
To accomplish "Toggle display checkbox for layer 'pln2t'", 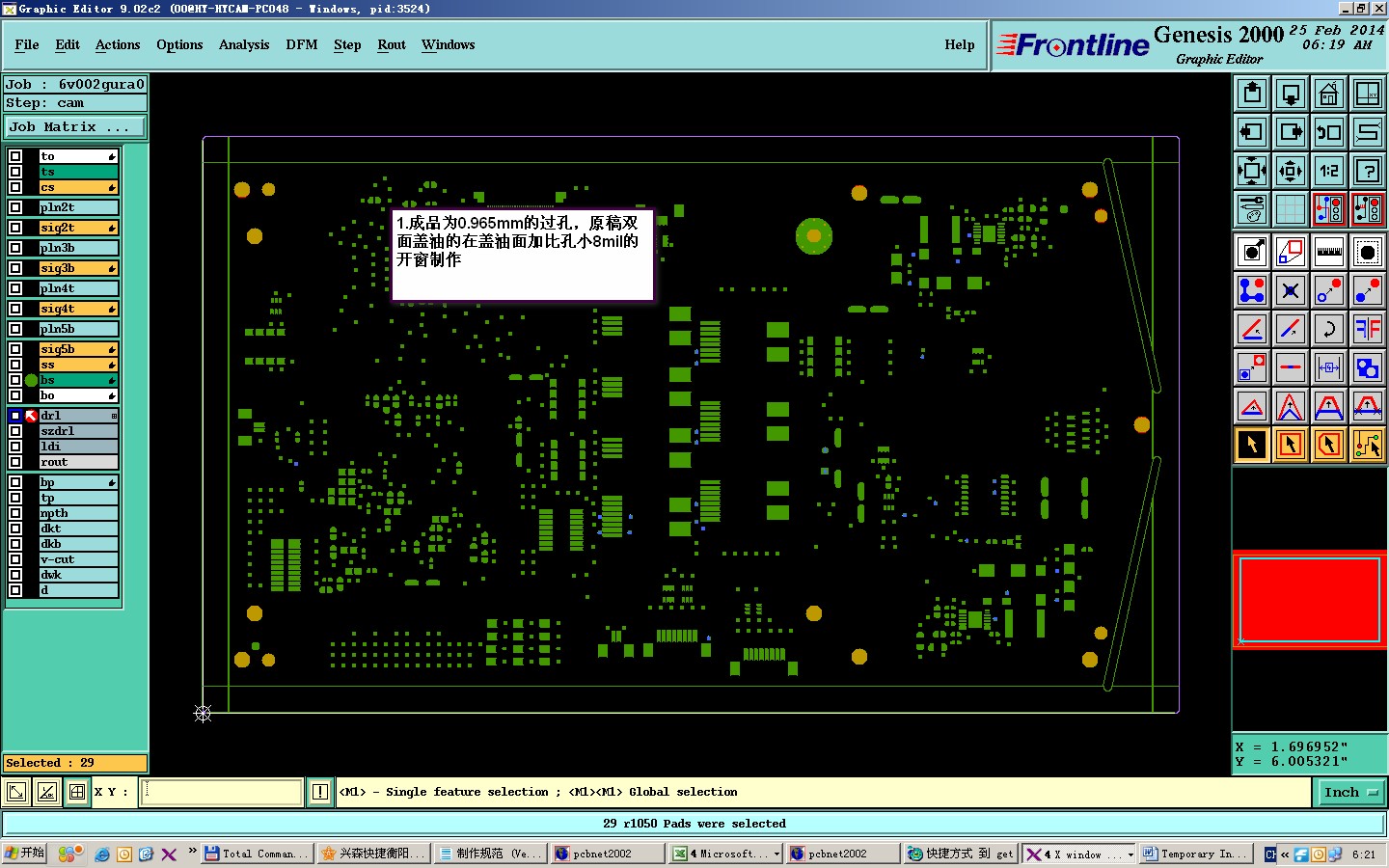I will (x=15, y=207).
